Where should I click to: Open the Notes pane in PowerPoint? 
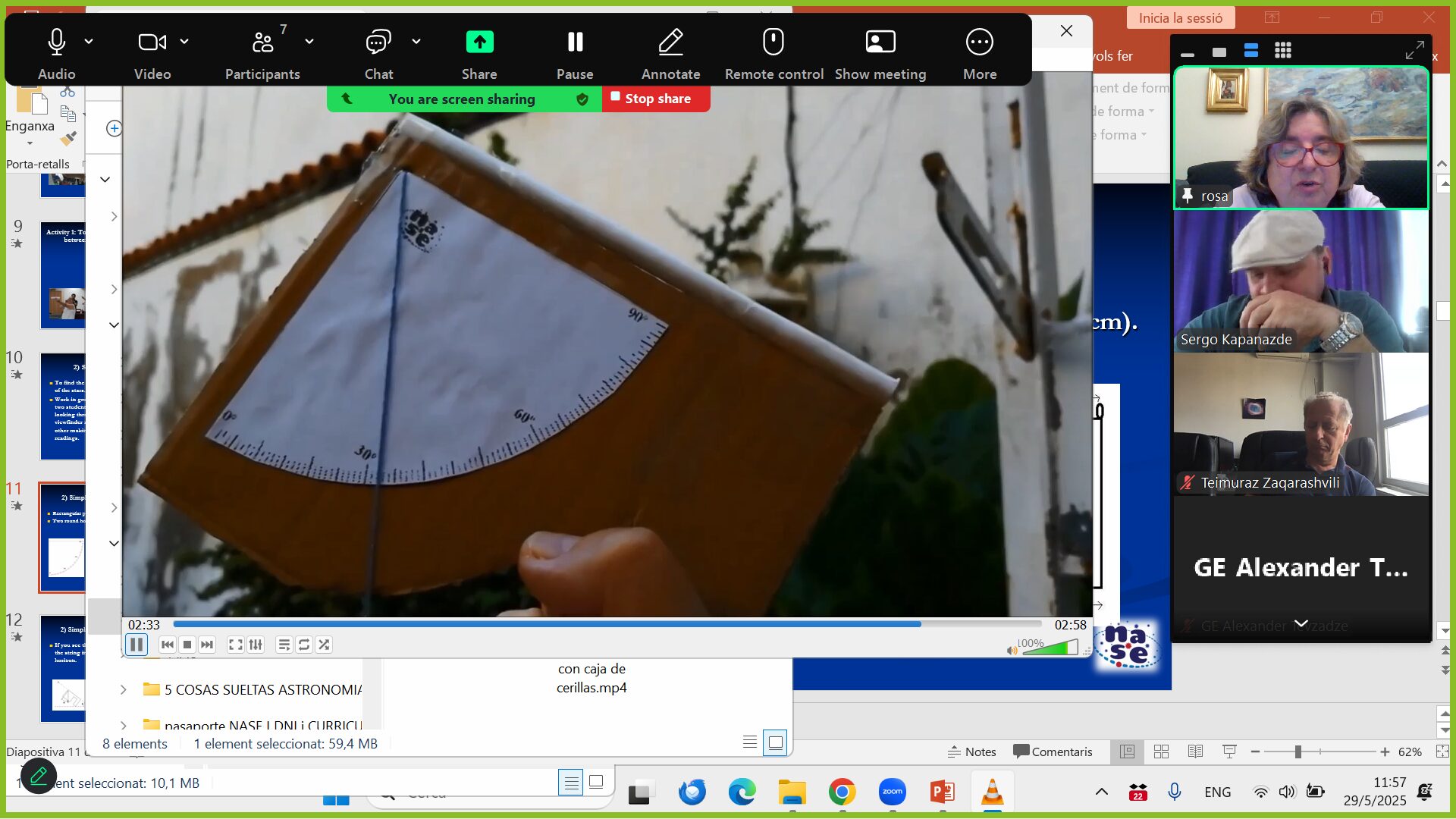pyautogui.click(x=971, y=752)
